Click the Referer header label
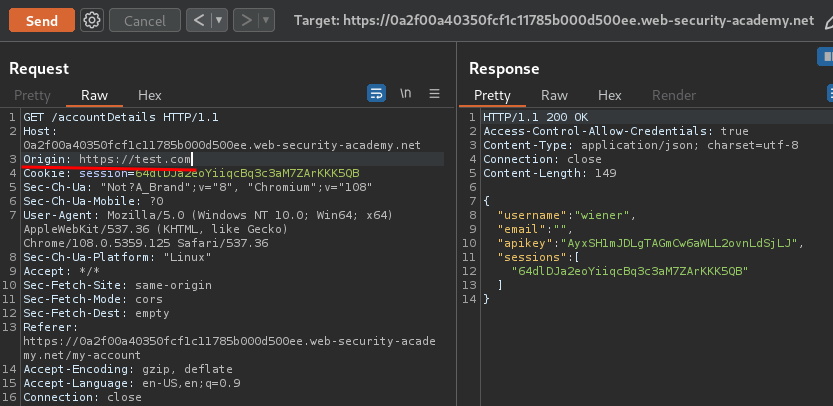The width and height of the screenshot is (833, 406). [x=50, y=327]
